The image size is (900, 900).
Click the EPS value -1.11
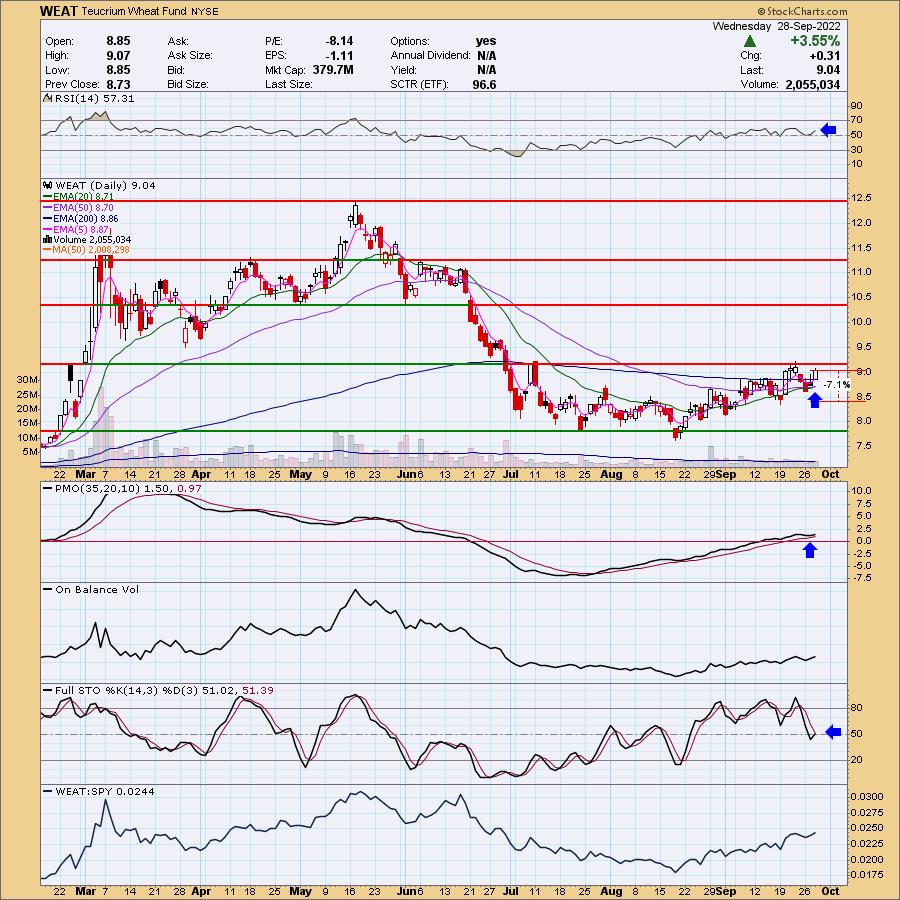coord(340,56)
